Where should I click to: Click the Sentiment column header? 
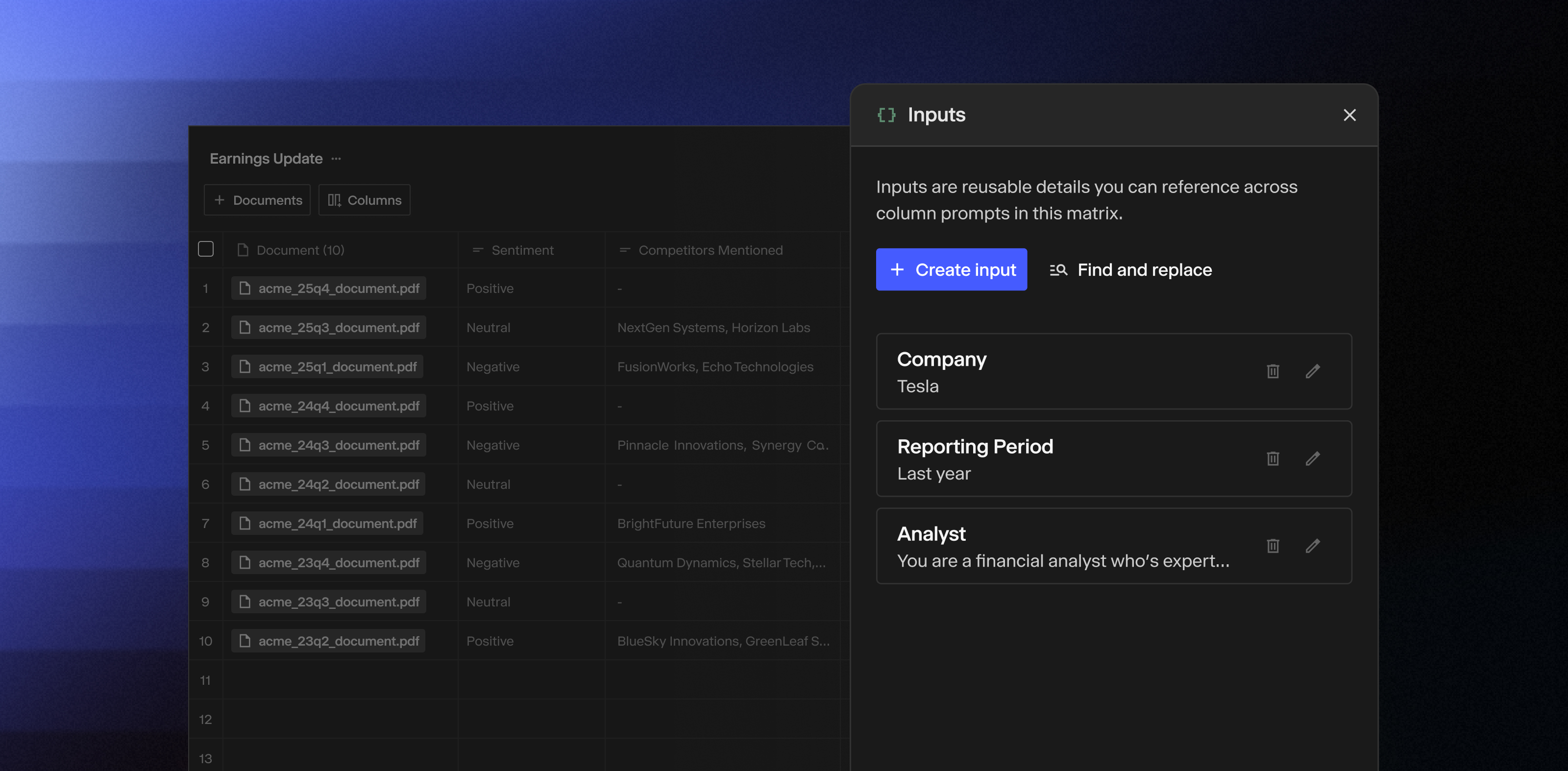(x=522, y=250)
